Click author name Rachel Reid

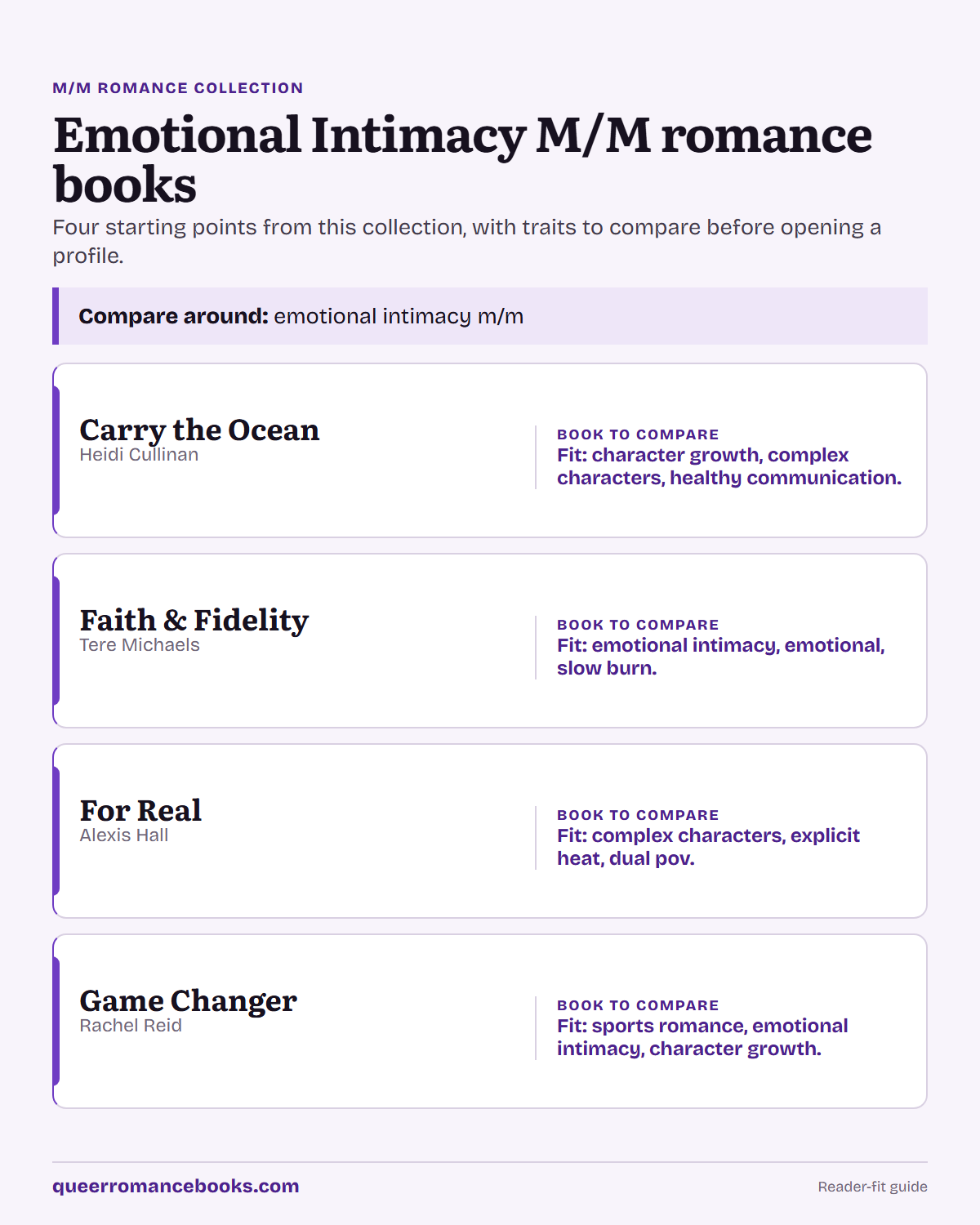131,1026
